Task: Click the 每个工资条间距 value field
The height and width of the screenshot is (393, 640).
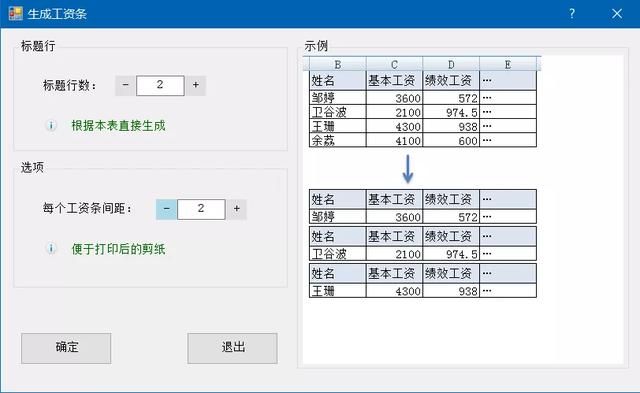Action: point(201,209)
